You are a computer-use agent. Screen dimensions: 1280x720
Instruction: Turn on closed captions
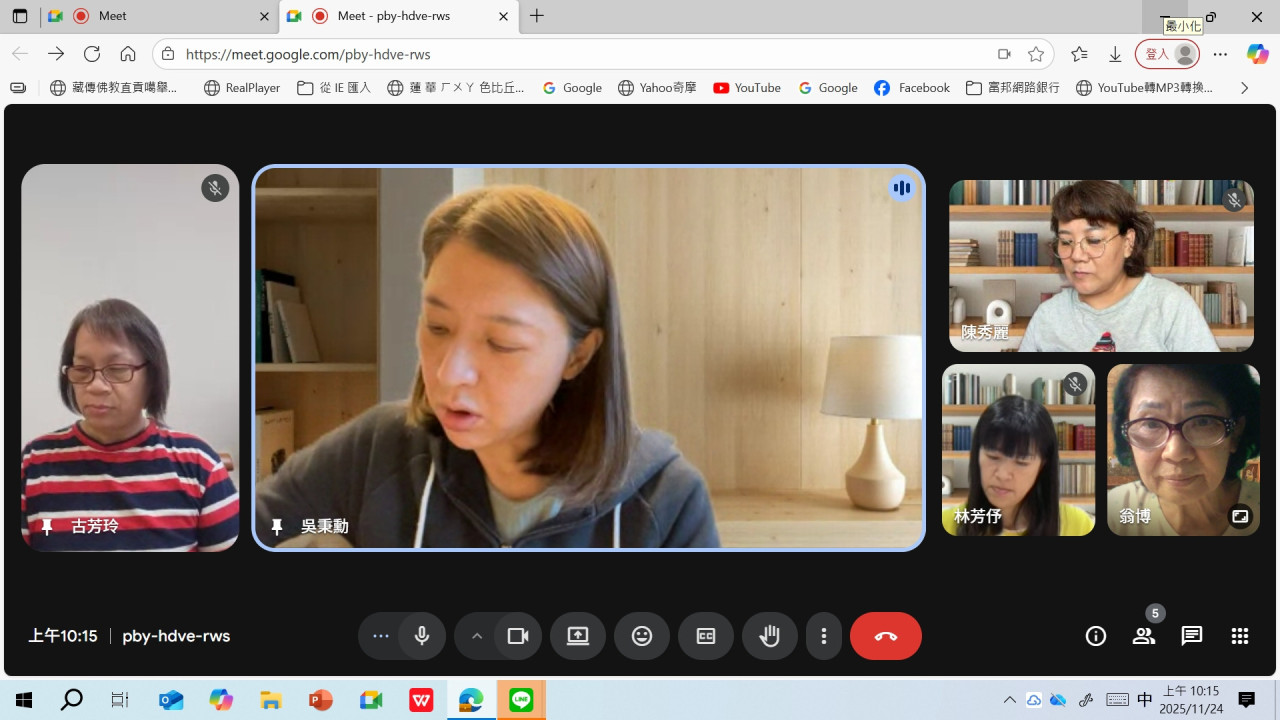point(706,636)
